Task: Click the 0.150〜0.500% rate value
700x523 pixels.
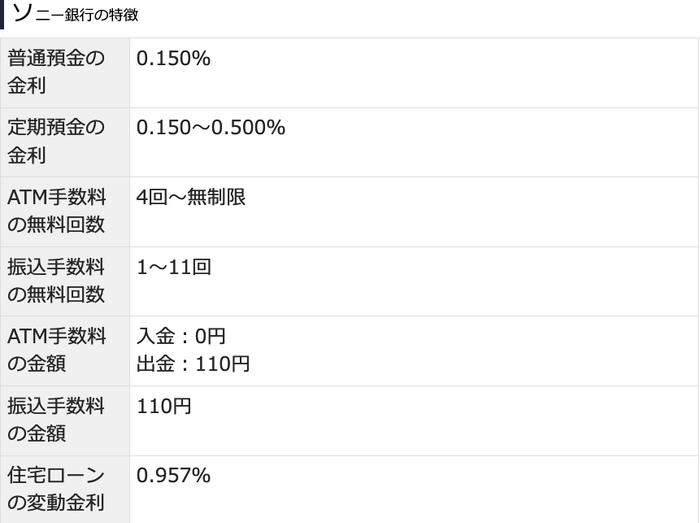Action: pyautogui.click(x=211, y=128)
